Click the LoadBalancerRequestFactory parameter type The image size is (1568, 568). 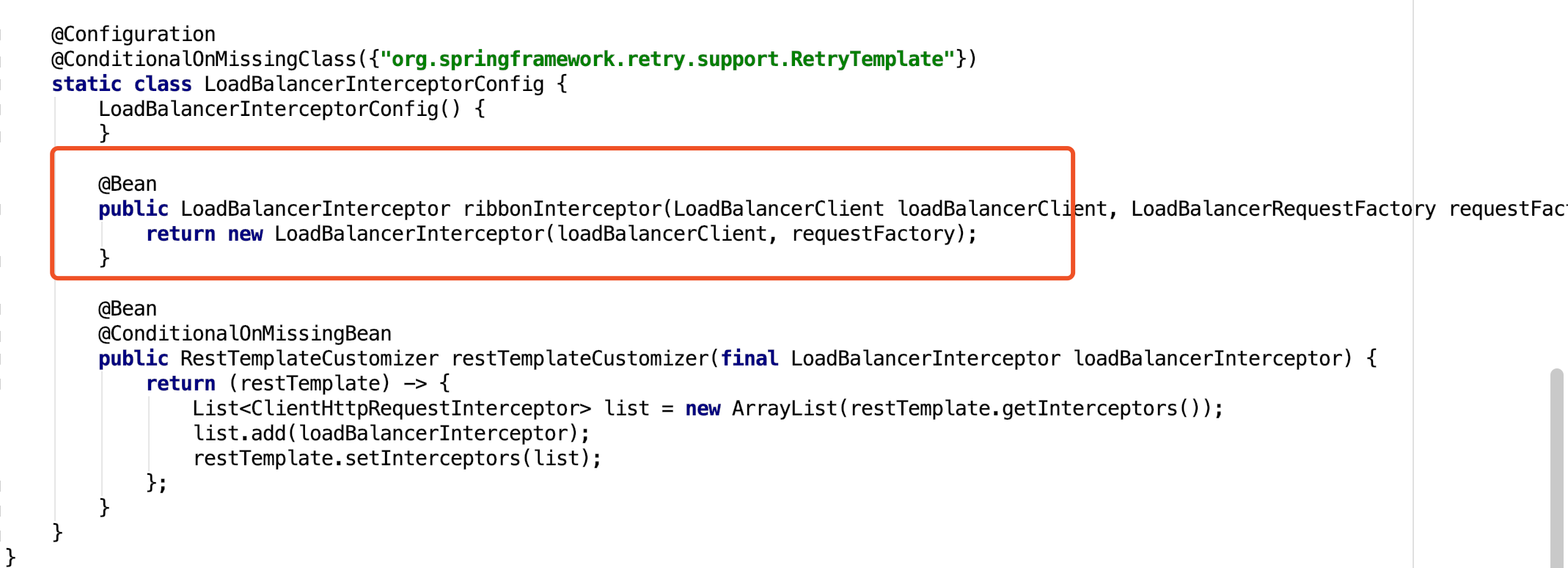1282,209
